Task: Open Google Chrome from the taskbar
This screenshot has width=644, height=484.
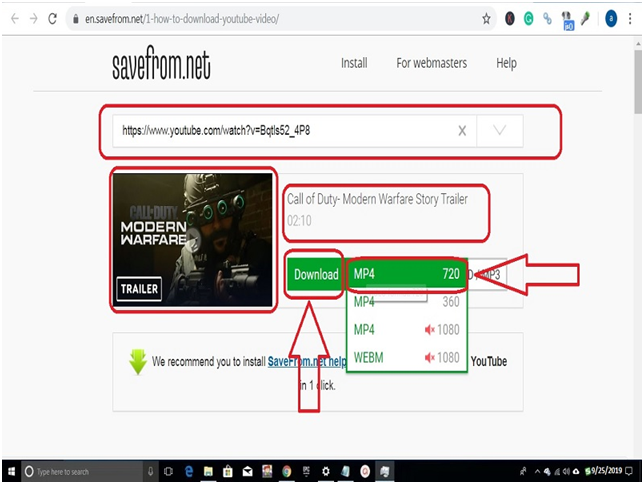Action: [286, 472]
